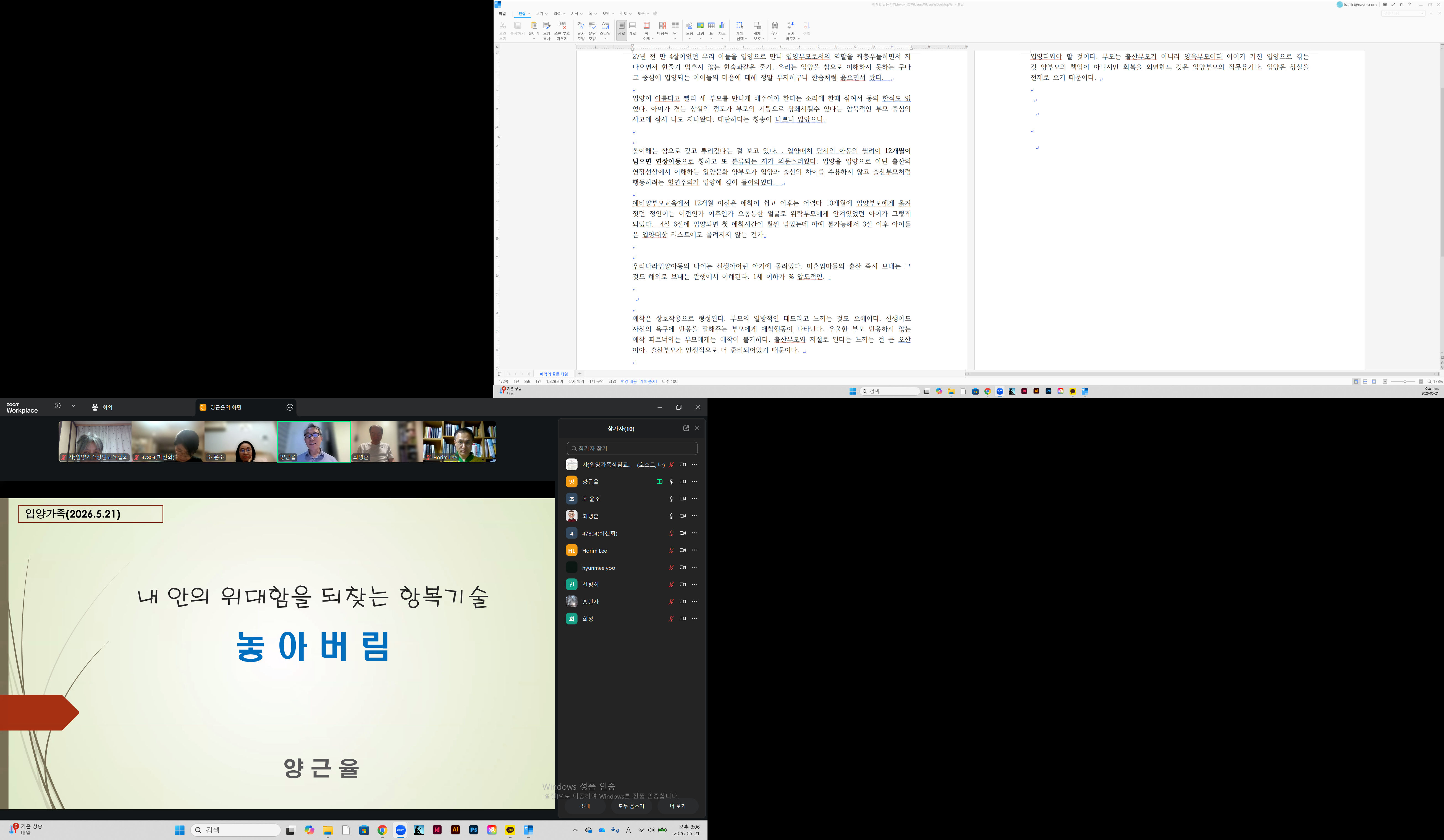Toggle 조 윤조's microphone in participants list
Image resolution: width=1444 pixels, height=840 pixels.
[671, 499]
